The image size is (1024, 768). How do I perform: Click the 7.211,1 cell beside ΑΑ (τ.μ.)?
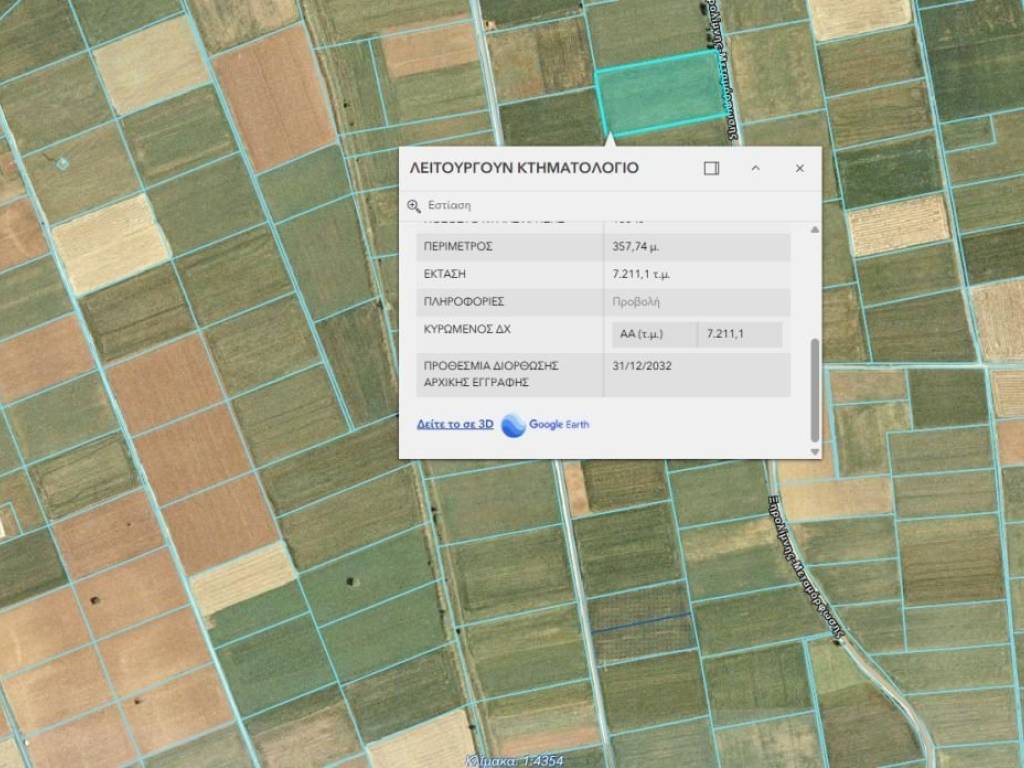725,334
